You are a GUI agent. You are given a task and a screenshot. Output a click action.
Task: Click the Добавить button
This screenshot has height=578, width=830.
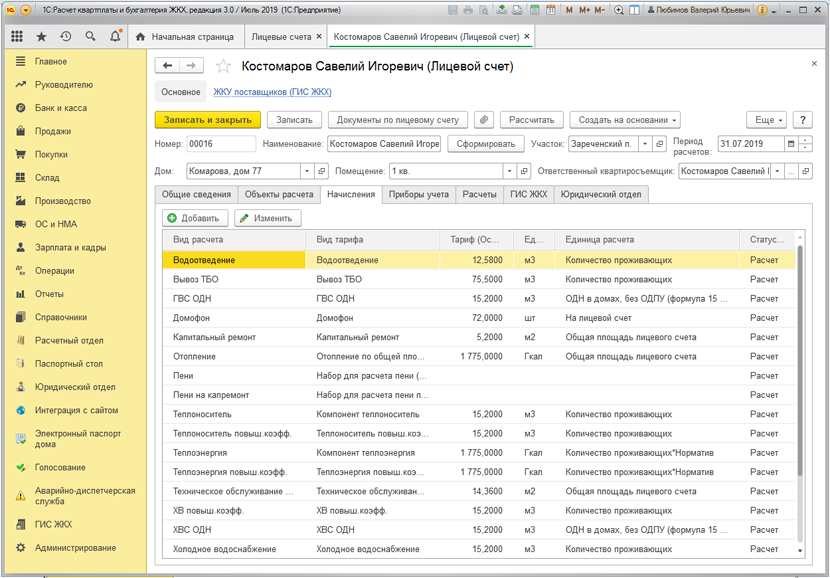point(196,217)
